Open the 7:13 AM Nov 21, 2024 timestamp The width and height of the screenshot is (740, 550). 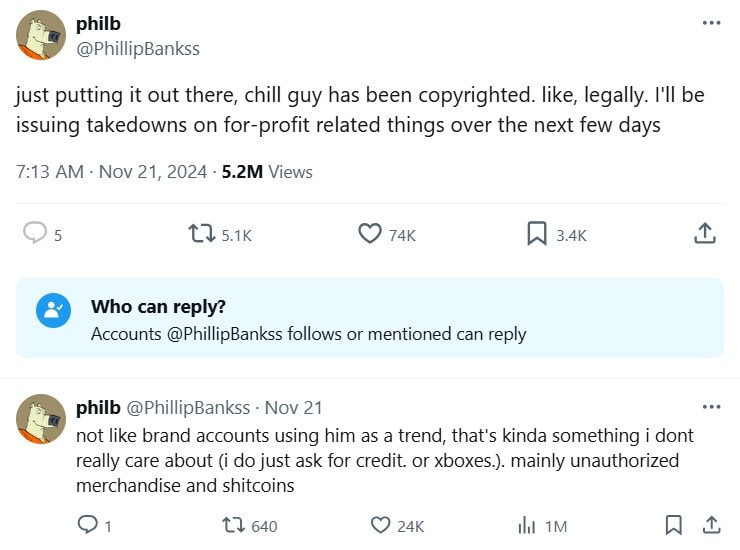[x=110, y=172]
